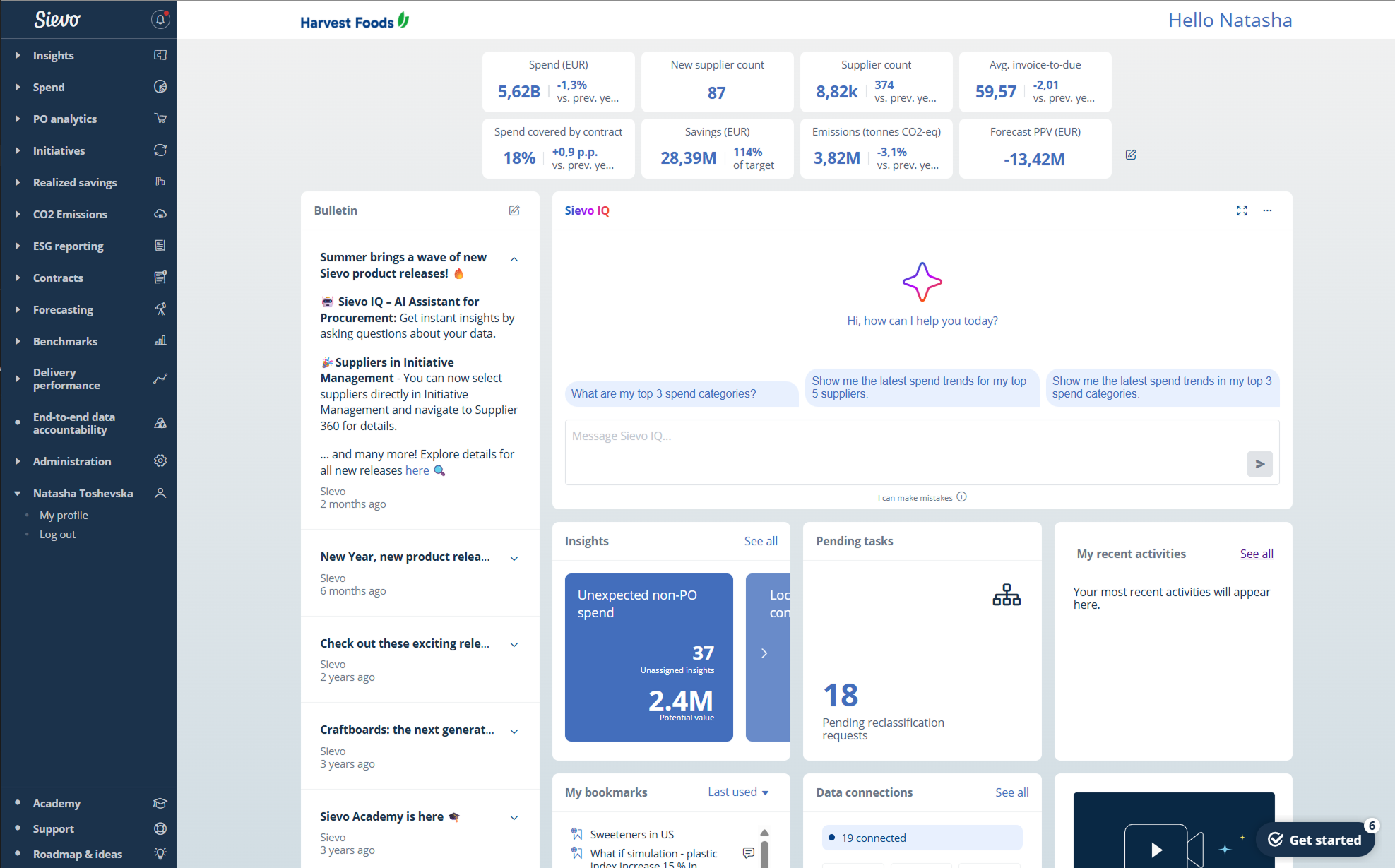
Task: Collapse the Summer product releases bulletin
Action: point(514,259)
